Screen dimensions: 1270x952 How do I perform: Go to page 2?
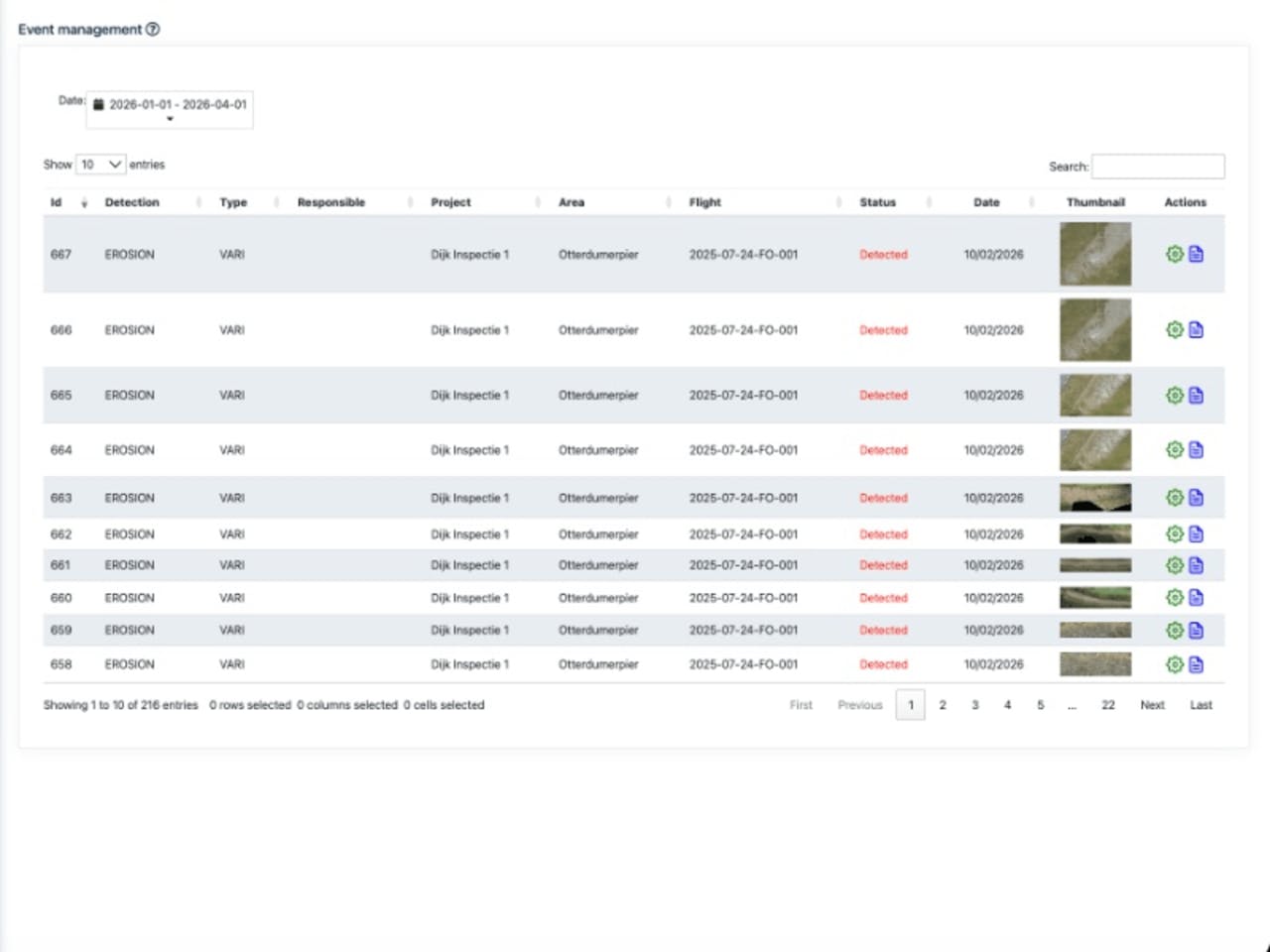pos(943,705)
